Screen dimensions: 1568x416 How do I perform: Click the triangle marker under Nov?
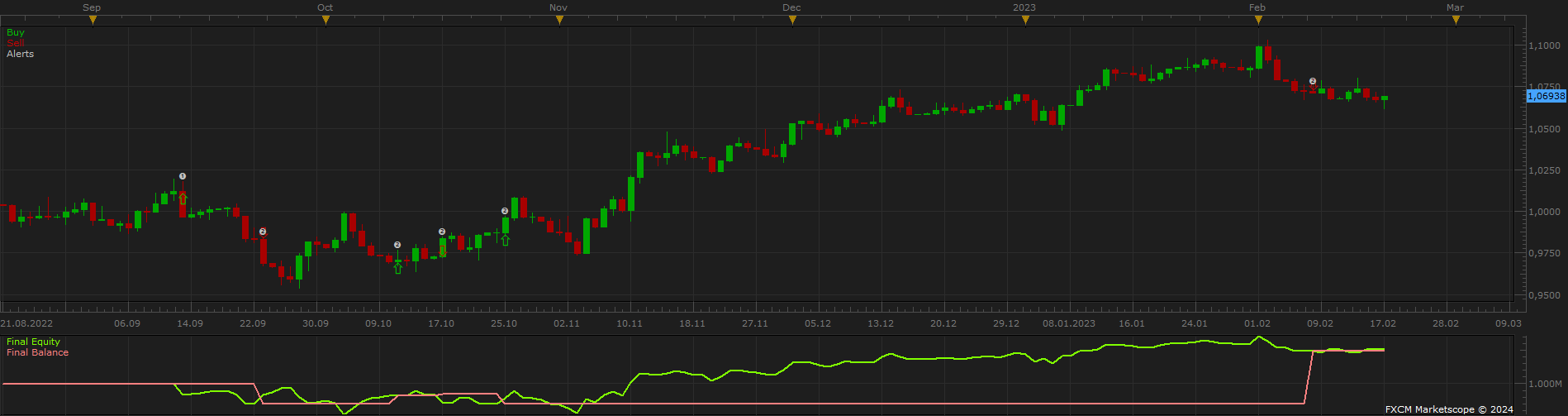click(559, 20)
